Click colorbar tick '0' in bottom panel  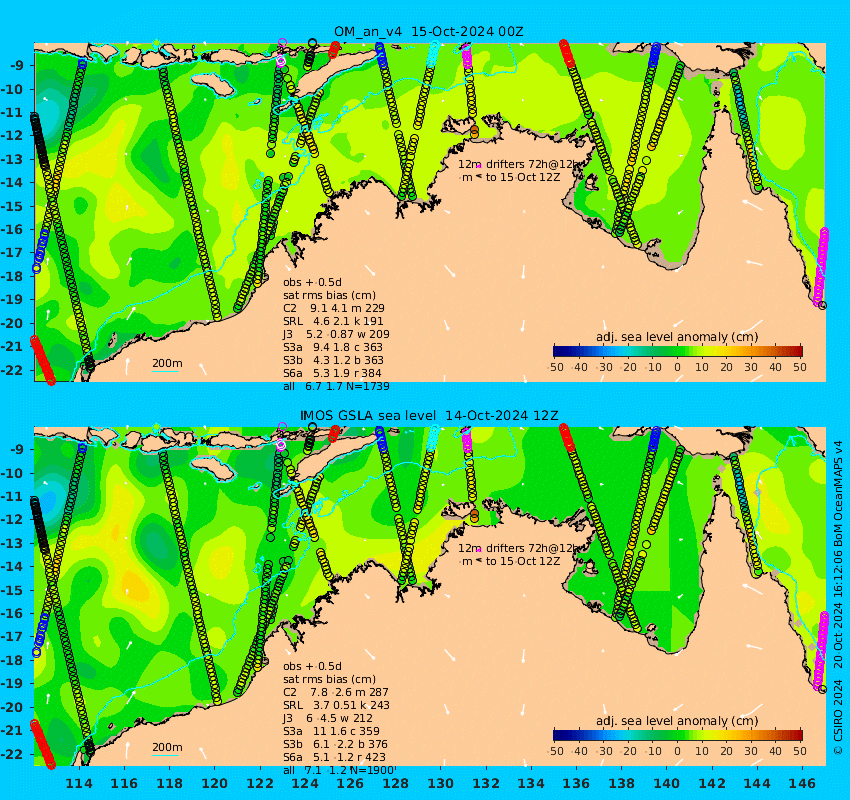pyautogui.click(x=678, y=752)
